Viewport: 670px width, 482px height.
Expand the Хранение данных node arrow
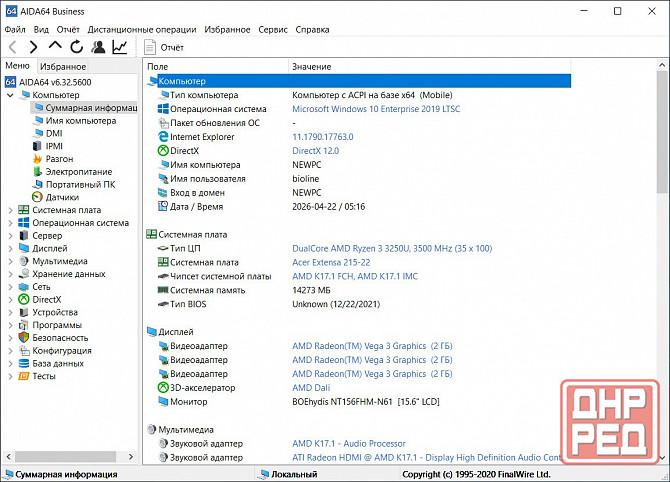(10, 274)
